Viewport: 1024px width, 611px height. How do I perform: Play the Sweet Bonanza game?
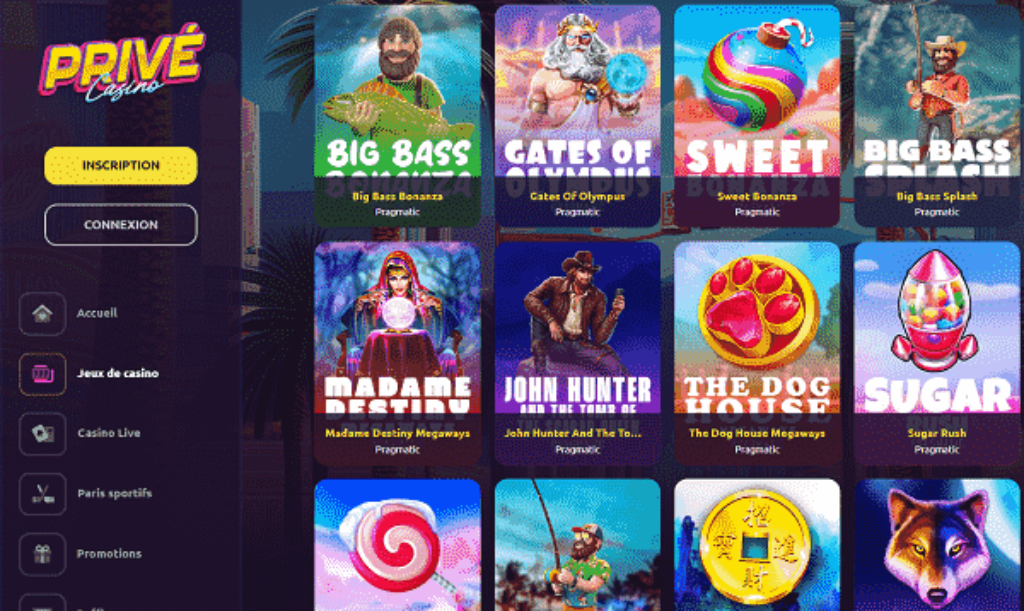click(757, 116)
